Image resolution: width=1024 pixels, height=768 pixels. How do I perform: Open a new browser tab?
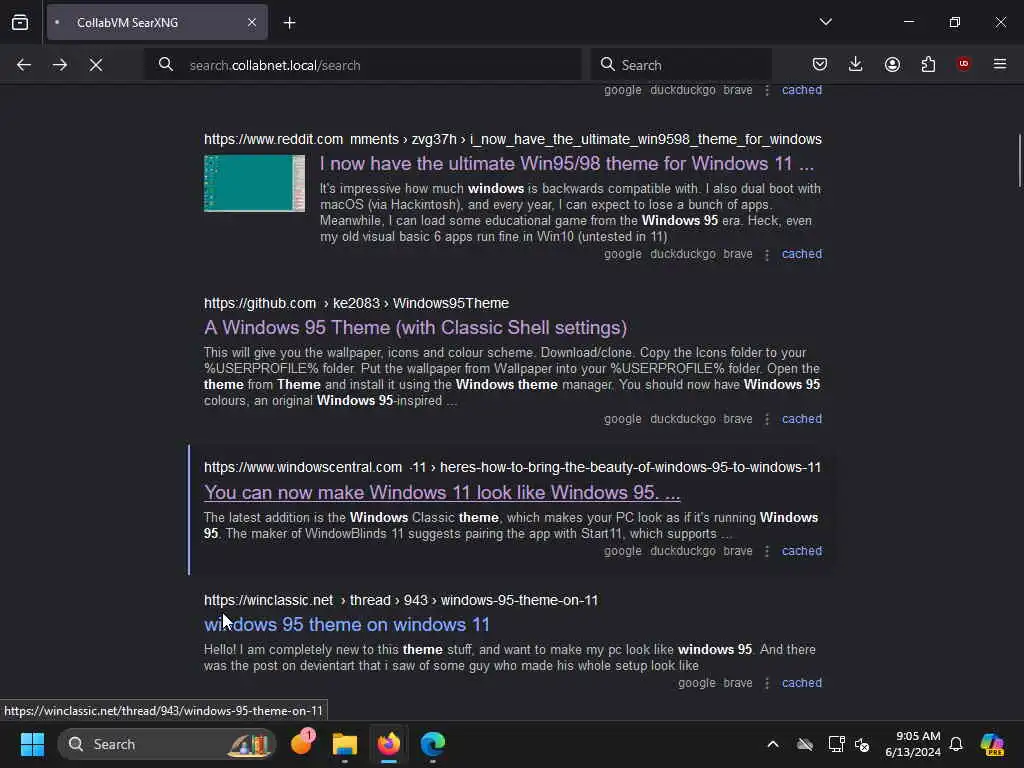pyautogui.click(x=290, y=23)
